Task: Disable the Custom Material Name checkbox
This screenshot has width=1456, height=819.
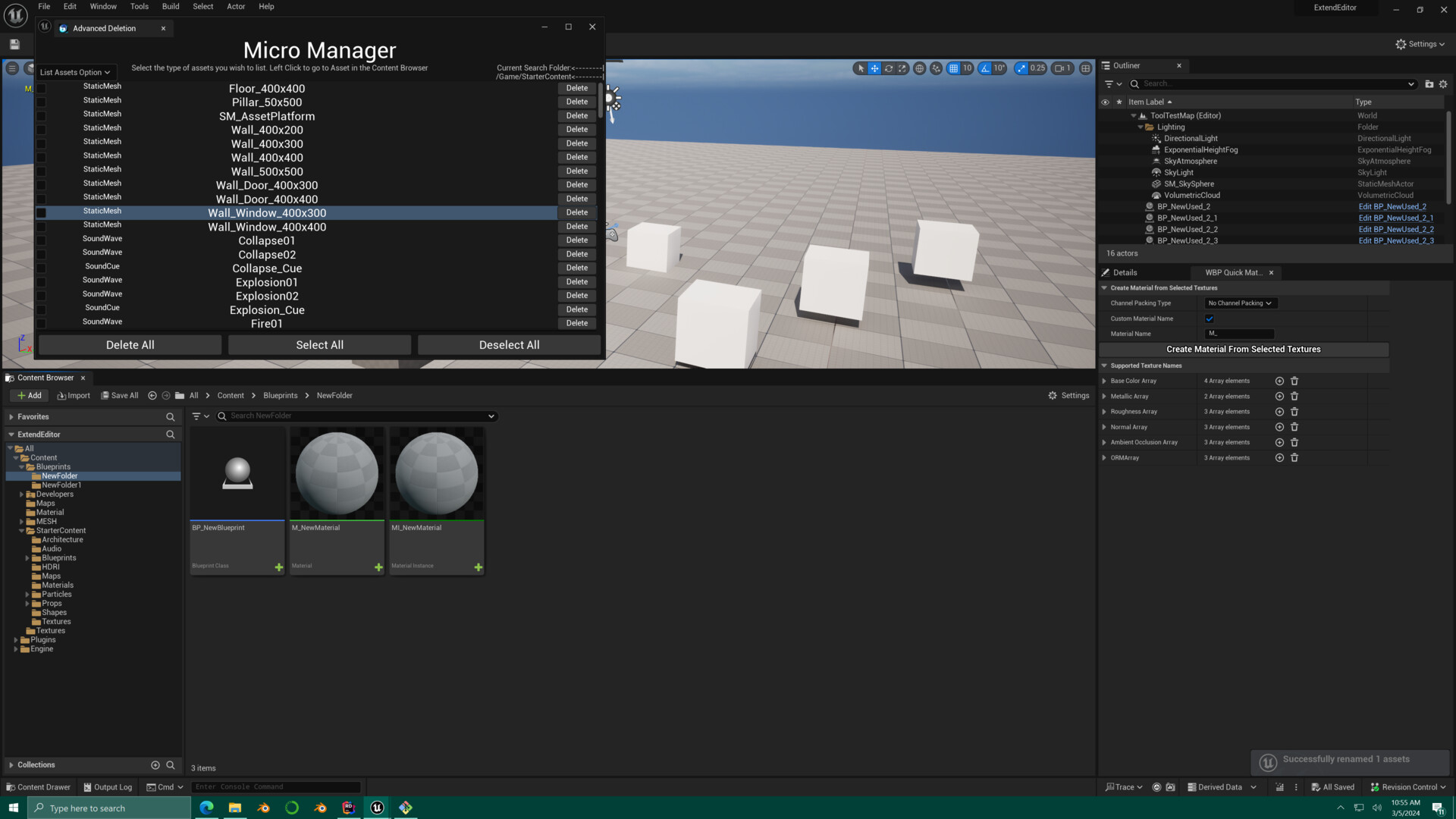Action: (x=1210, y=318)
